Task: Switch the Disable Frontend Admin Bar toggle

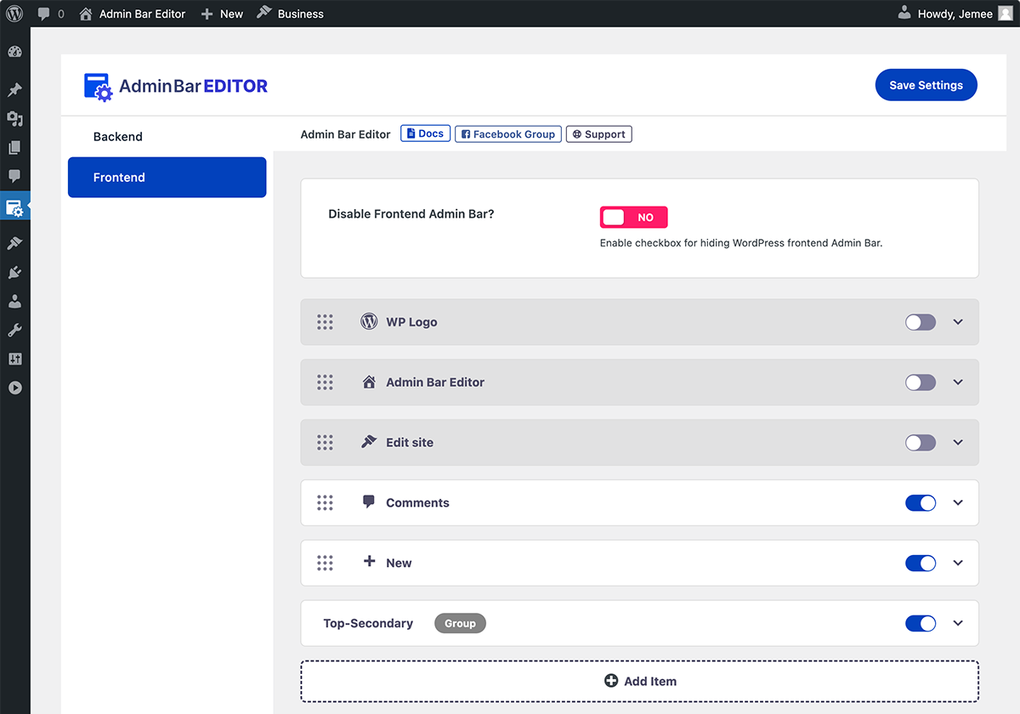Action: pyautogui.click(x=633, y=216)
